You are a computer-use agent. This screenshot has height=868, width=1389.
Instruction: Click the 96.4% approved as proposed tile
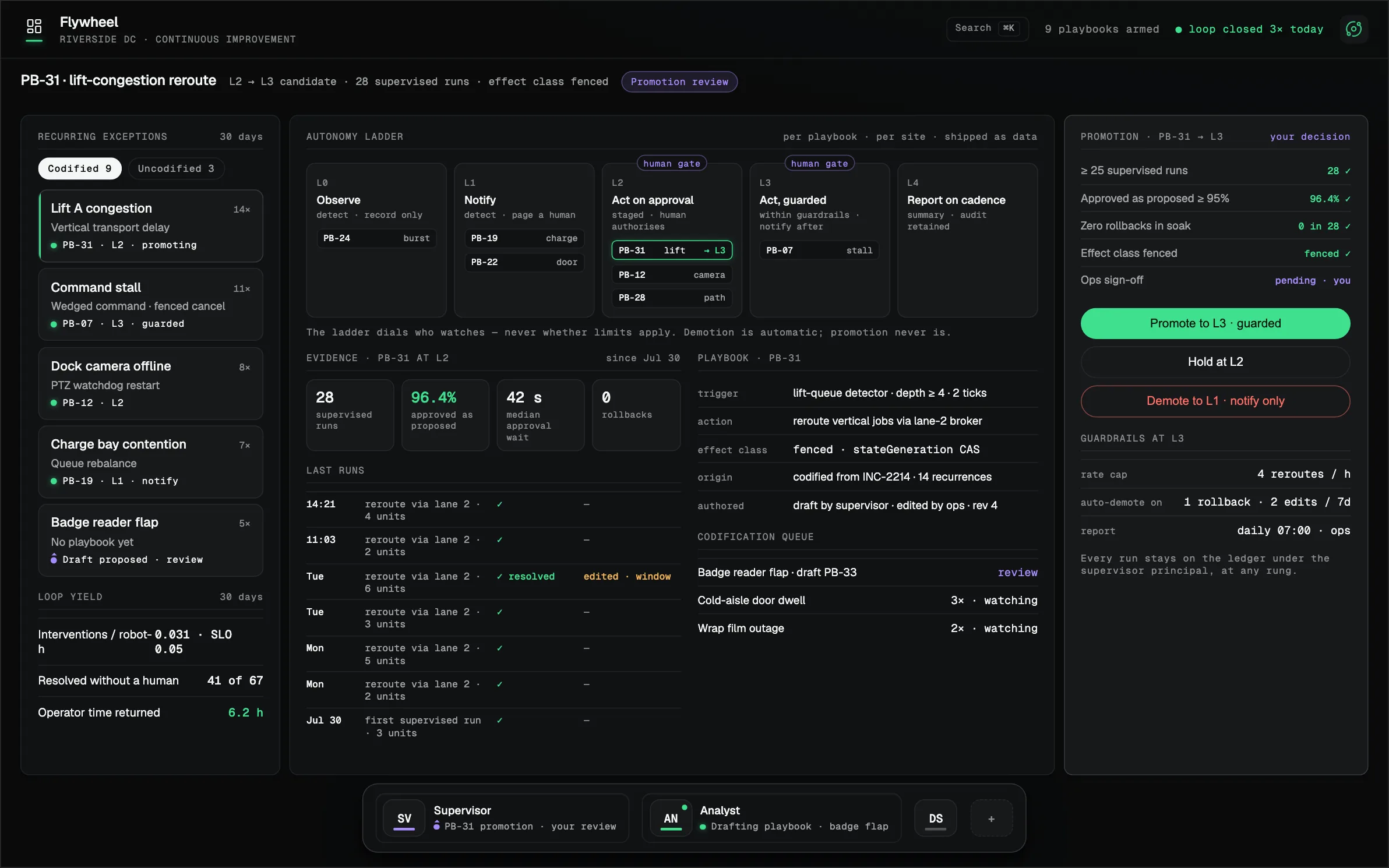(445, 415)
